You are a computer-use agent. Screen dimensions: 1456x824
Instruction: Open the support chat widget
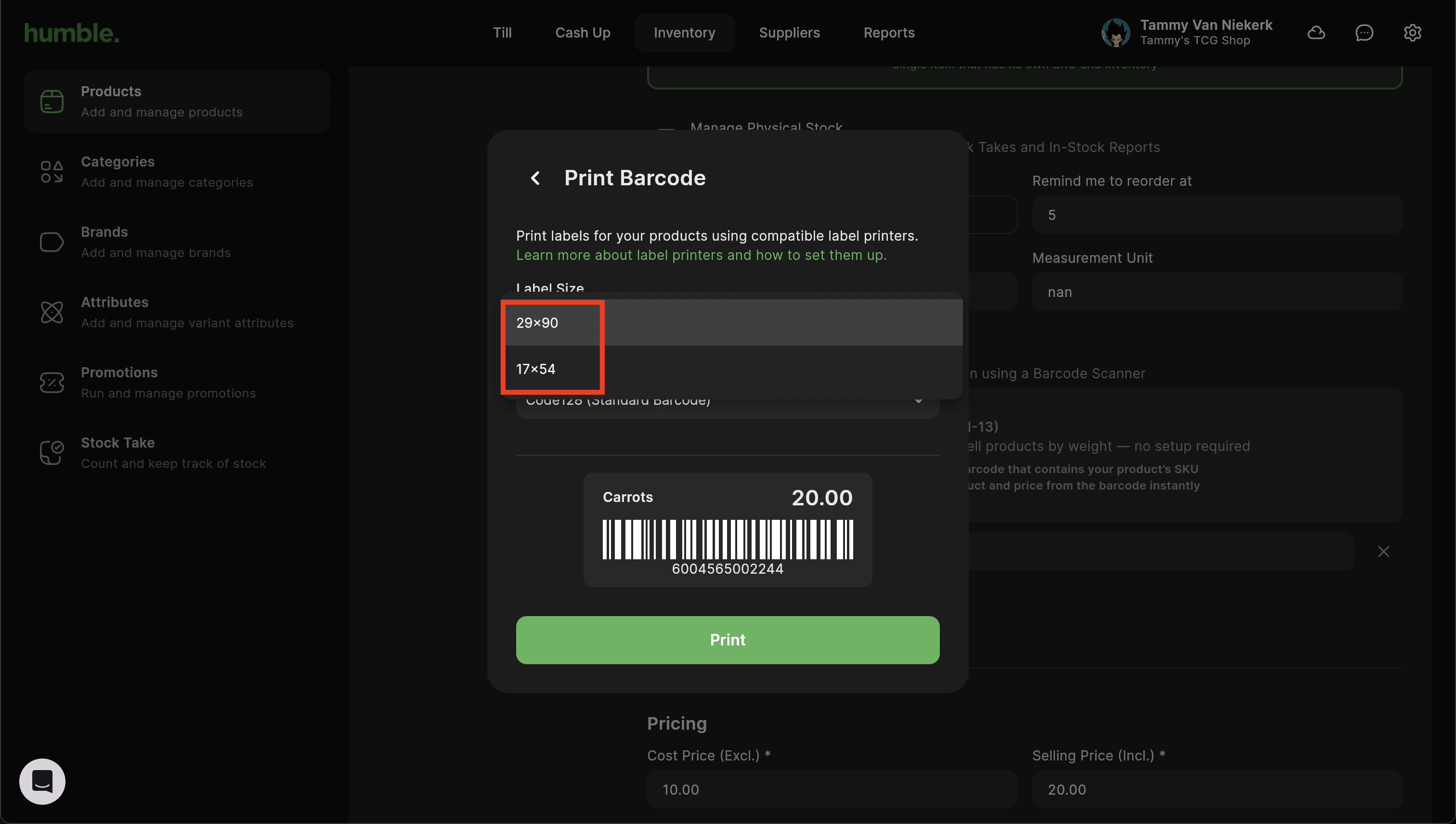click(42, 782)
